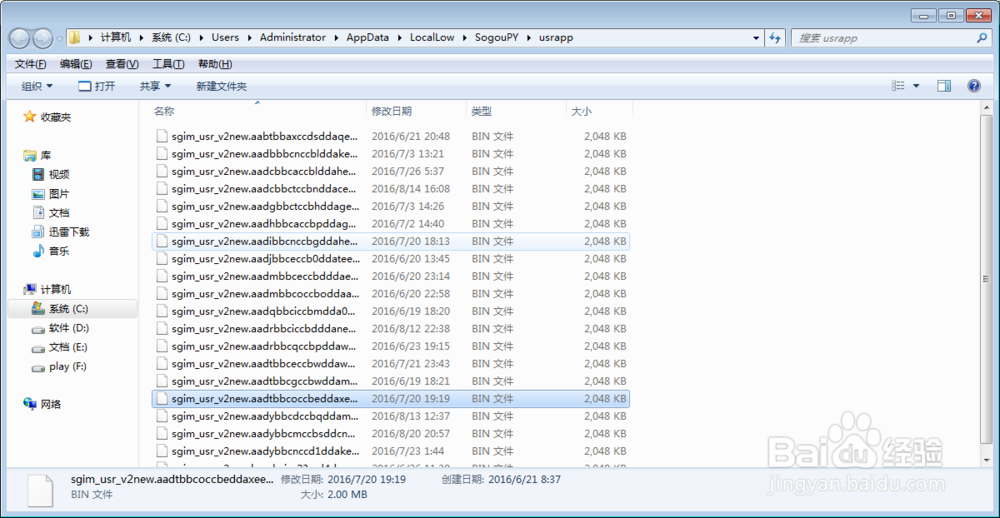The width and height of the screenshot is (1000, 518).
Task: Expand the 组织 toolbar dropdown
Action: pyautogui.click(x=37, y=86)
